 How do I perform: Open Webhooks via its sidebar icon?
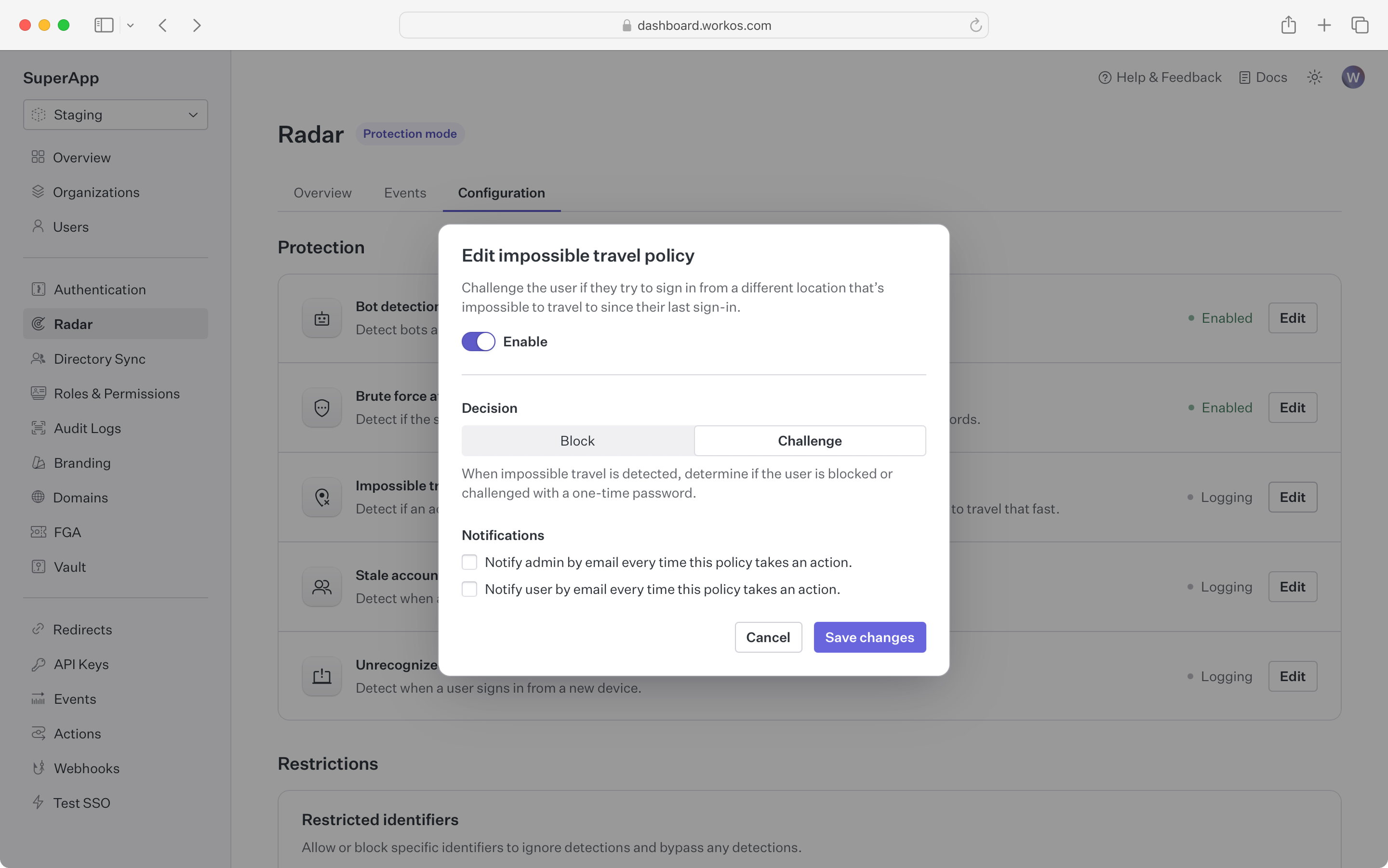39,768
